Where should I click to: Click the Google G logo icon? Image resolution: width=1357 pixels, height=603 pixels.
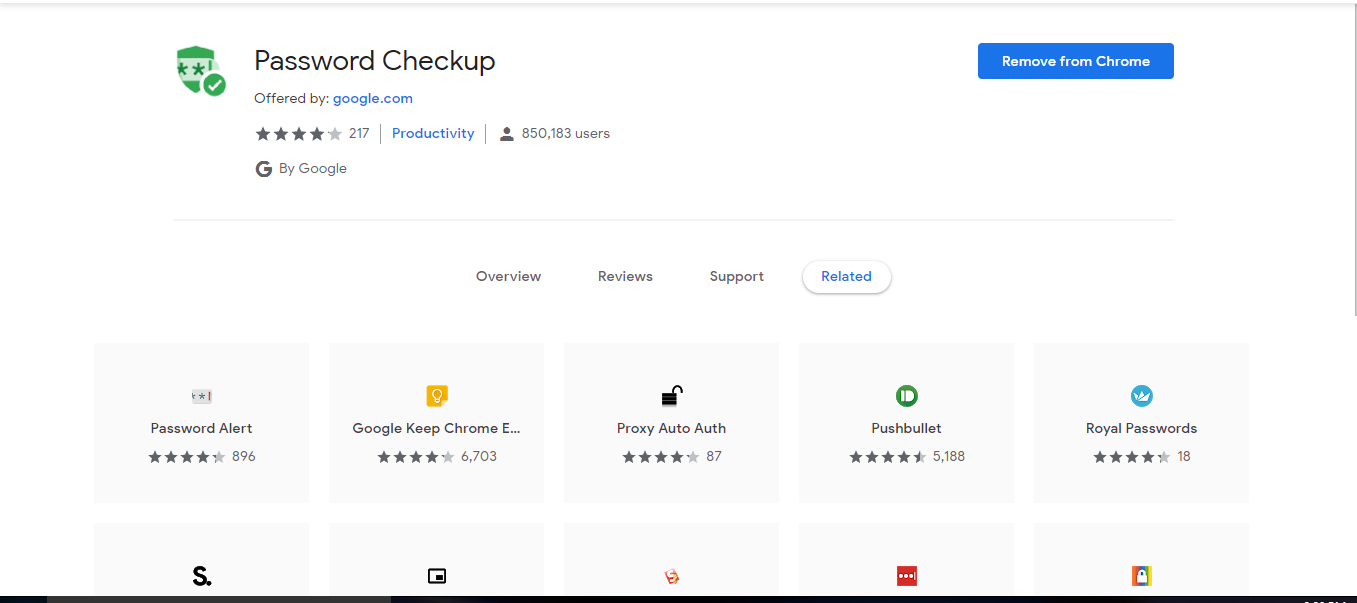pyautogui.click(x=264, y=169)
